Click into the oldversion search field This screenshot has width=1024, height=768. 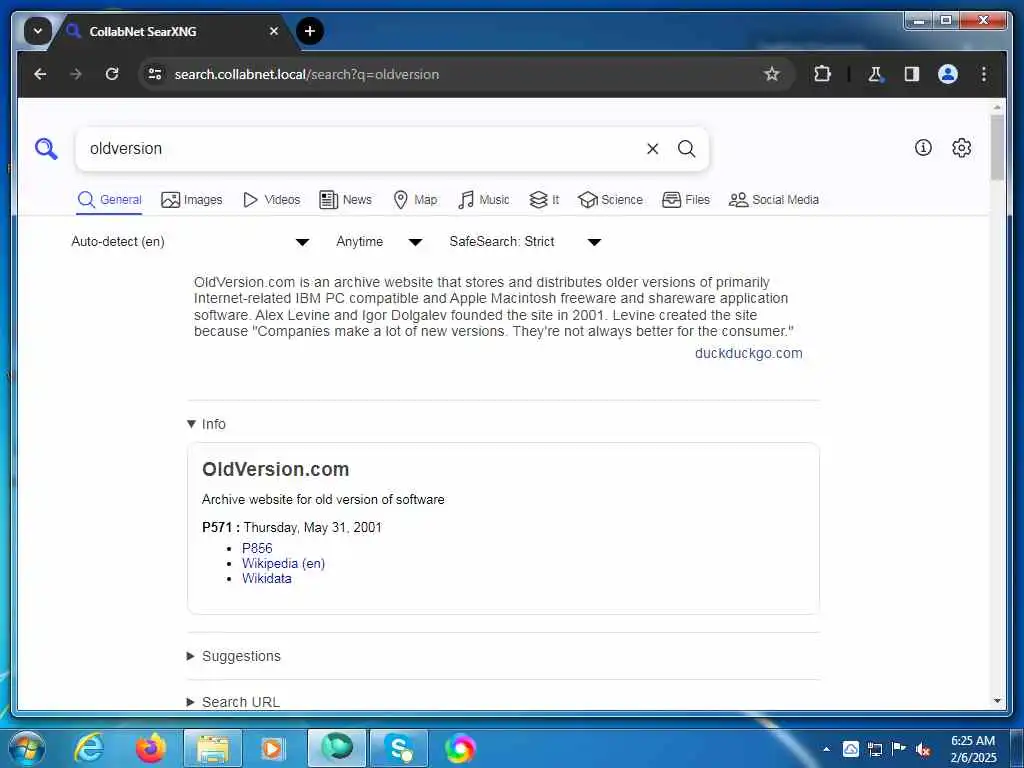point(362,149)
